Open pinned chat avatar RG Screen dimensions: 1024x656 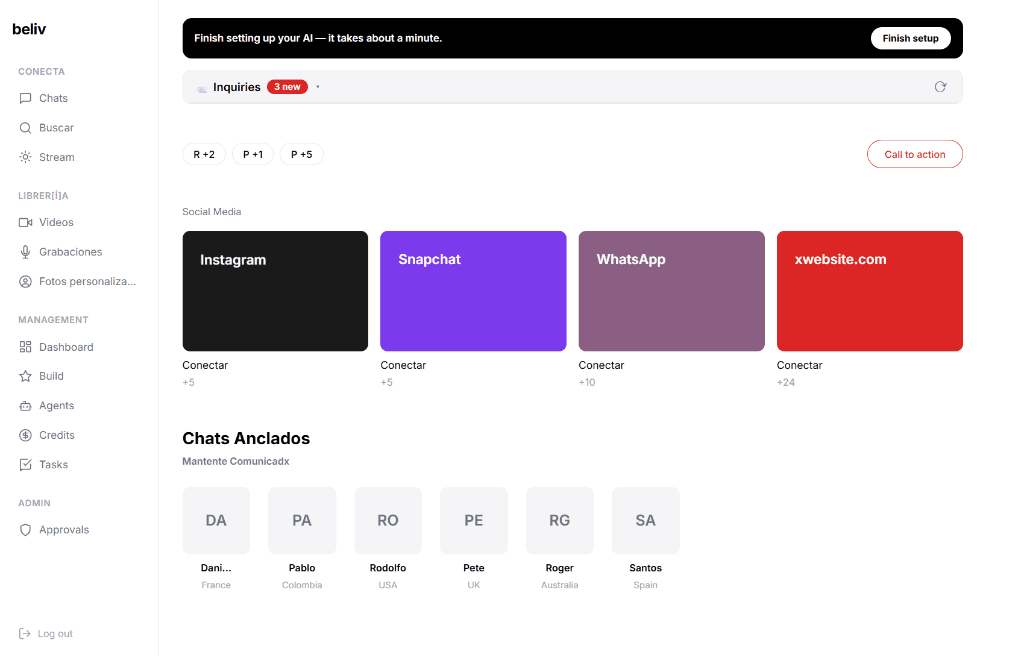560,520
